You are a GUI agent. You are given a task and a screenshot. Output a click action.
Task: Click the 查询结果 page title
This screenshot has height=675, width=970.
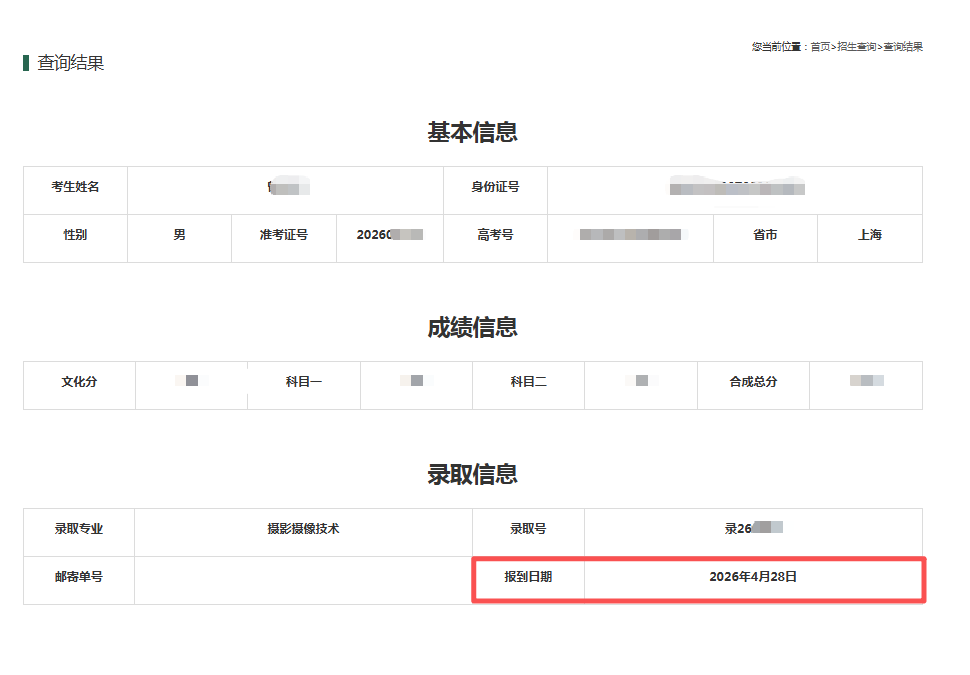coord(70,63)
